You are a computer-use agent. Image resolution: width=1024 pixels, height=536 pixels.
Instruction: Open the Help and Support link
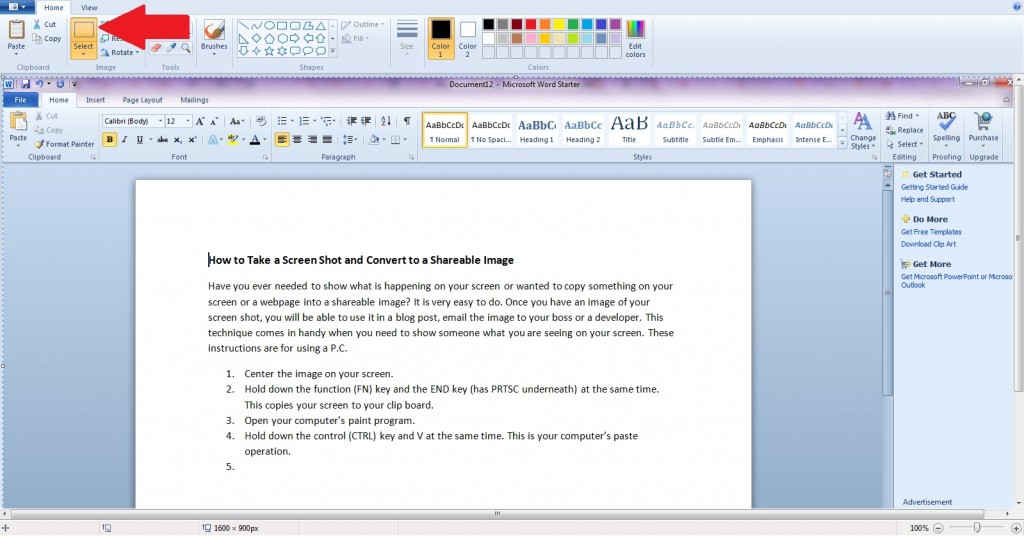pos(927,199)
